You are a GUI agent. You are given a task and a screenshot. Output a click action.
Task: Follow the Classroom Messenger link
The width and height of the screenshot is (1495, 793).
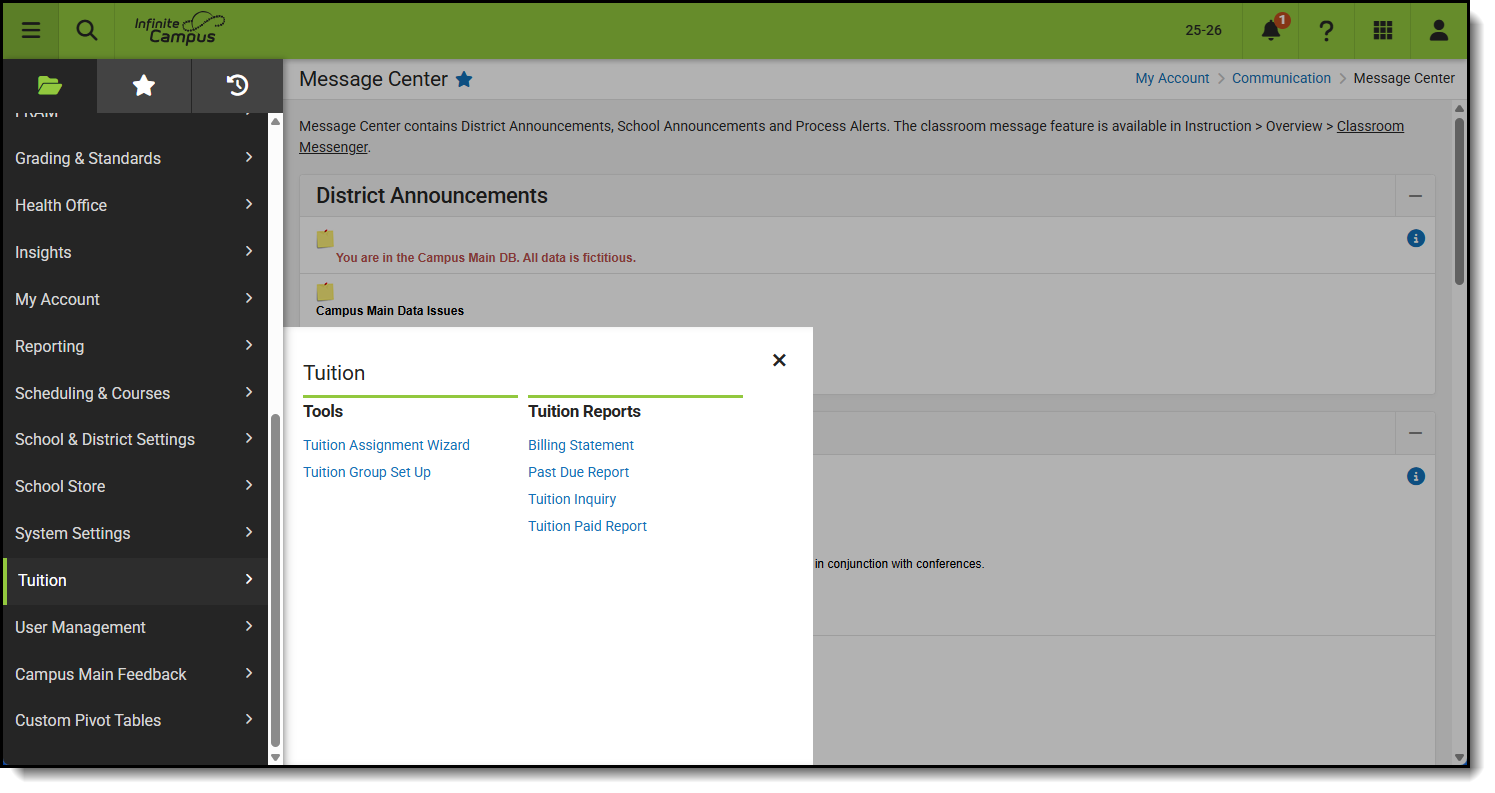(x=1370, y=126)
